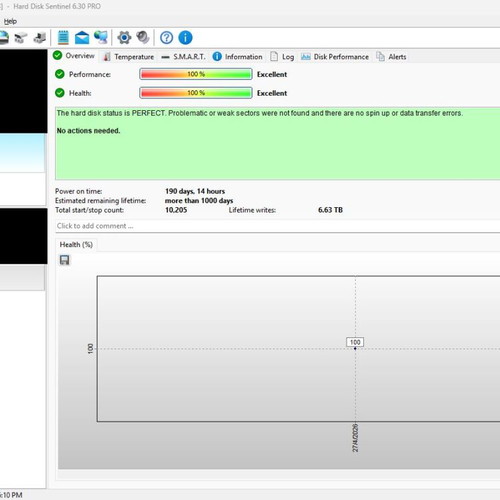Click the surface test toolbar icon
Screen dimensions: 500x500
20,38
